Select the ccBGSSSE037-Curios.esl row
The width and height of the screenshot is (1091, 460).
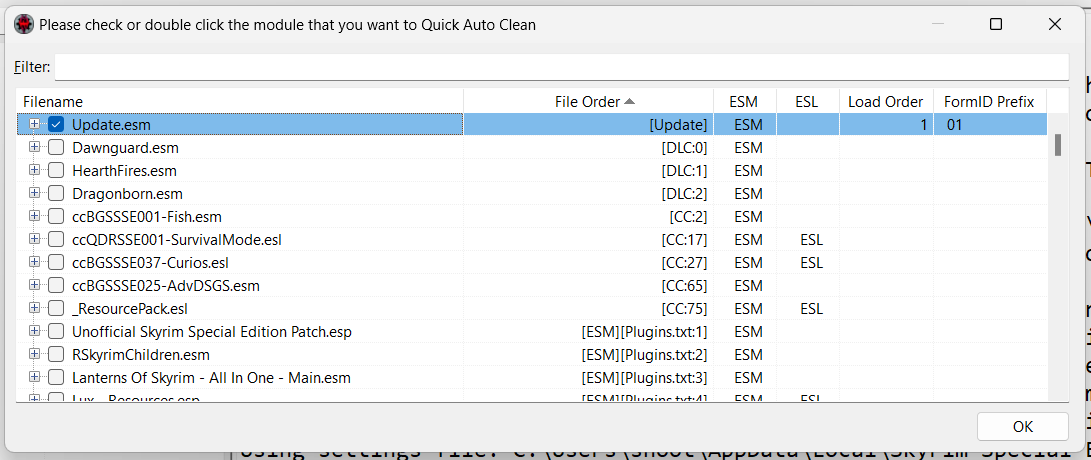coord(532,263)
